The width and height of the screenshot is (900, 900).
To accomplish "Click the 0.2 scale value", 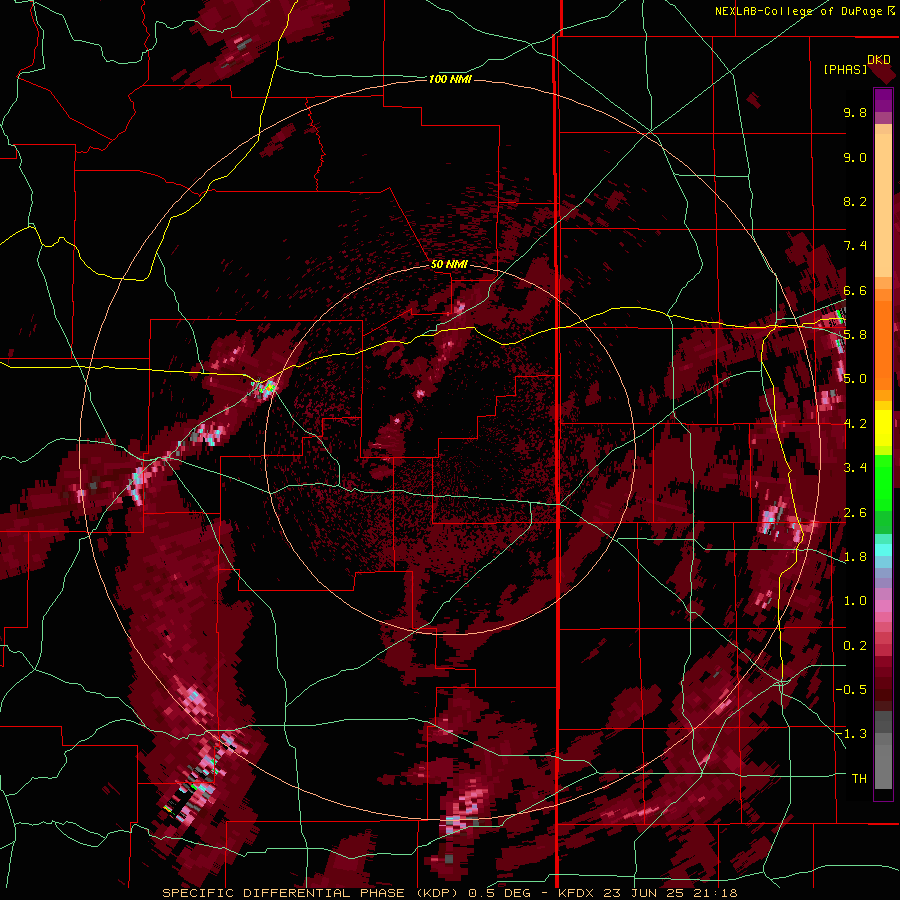I will [x=855, y=646].
